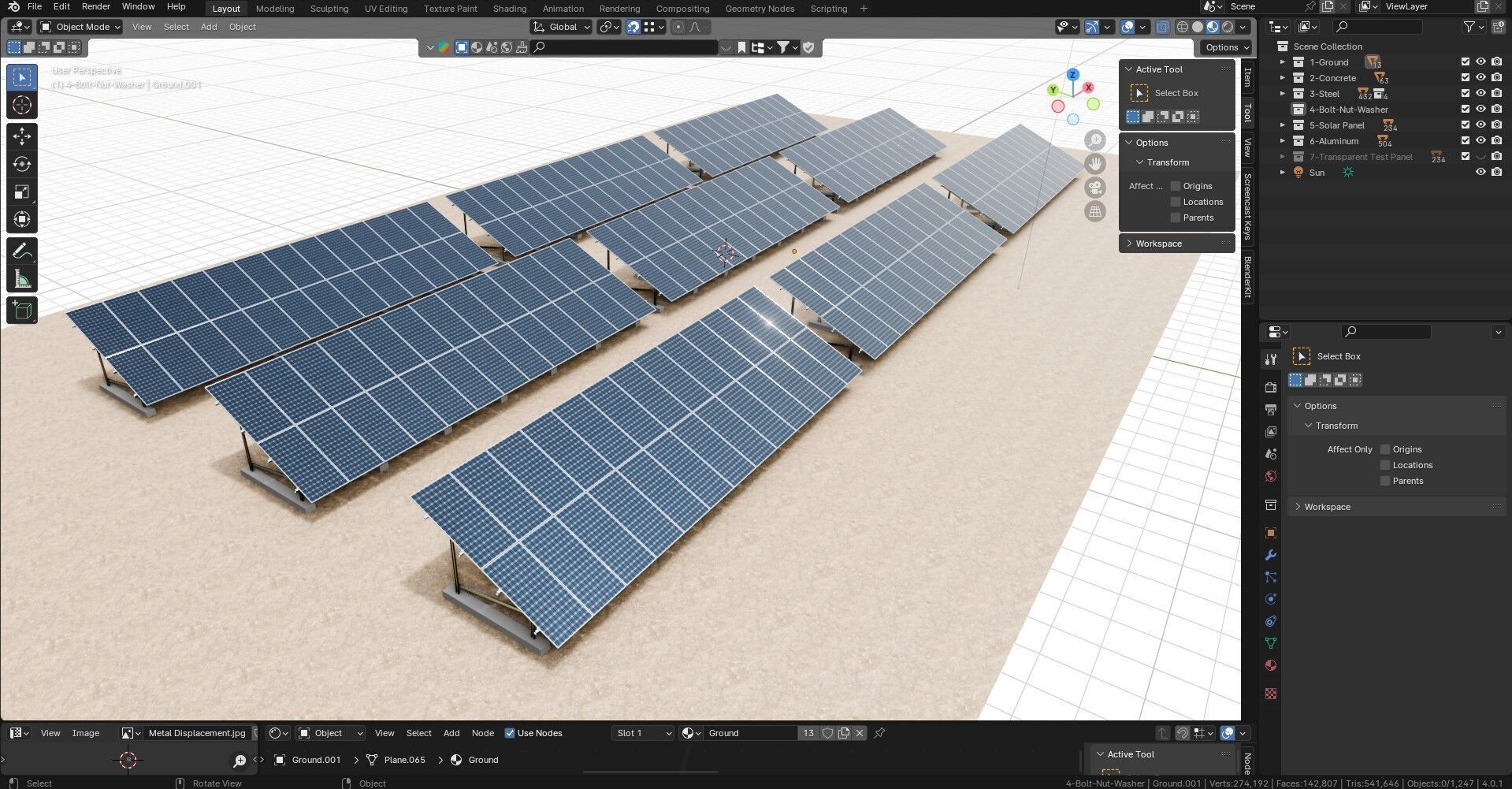Hide 1-Ground collection in viewport
1512x789 pixels.
(x=1480, y=62)
